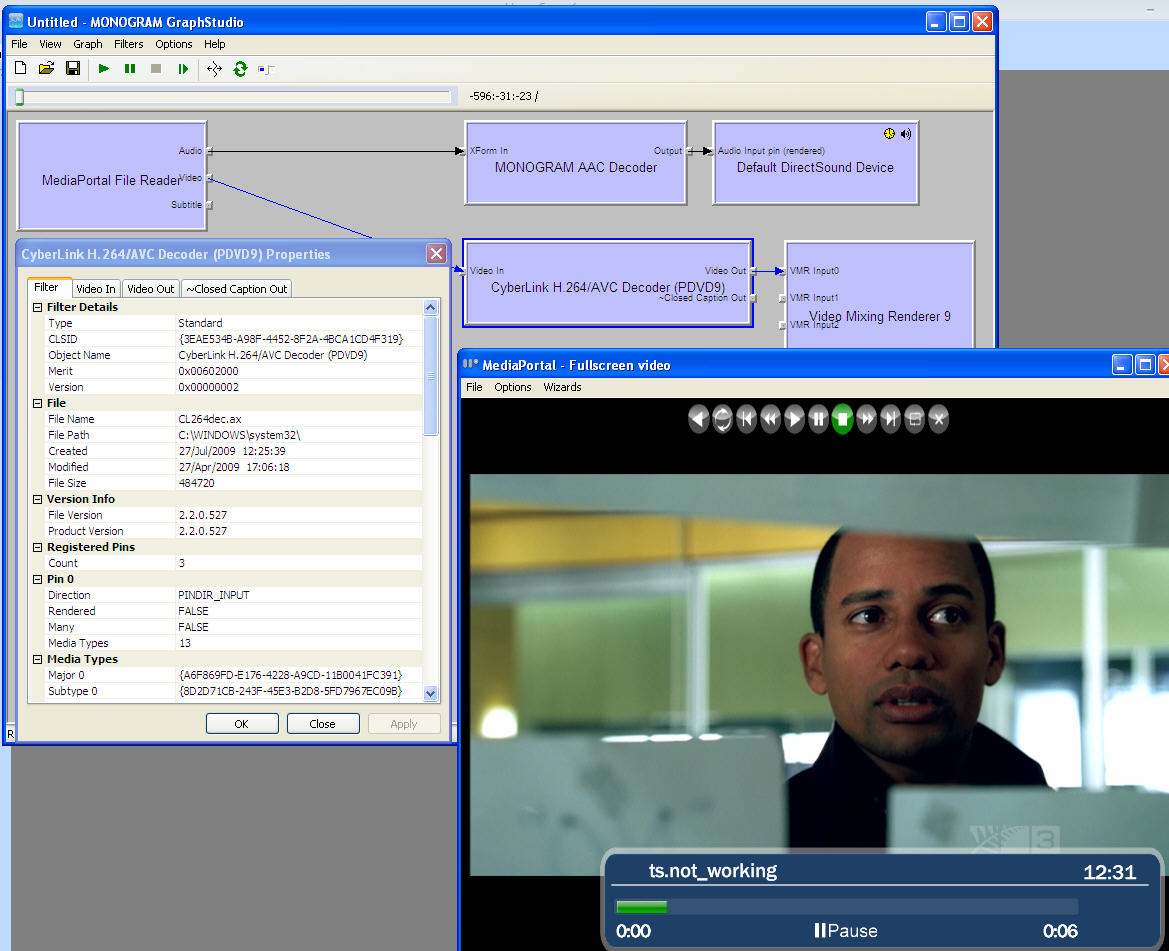The height and width of the screenshot is (951, 1169).
Task: Open the Filters menu
Action: point(128,44)
